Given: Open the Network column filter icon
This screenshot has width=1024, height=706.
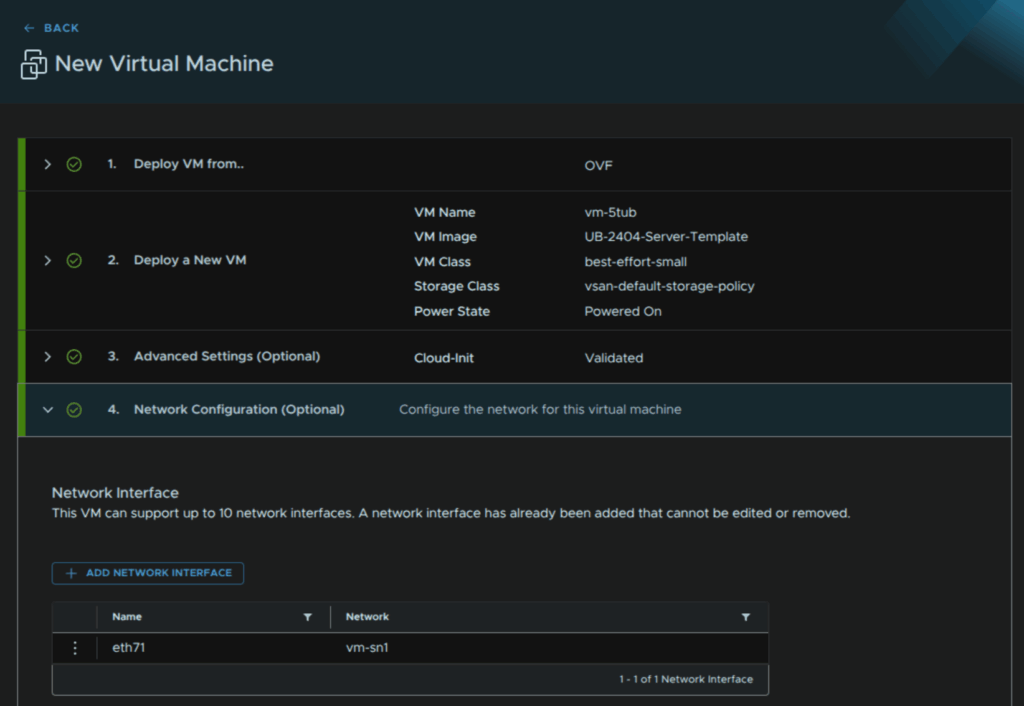Looking at the screenshot, I should [746, 617].
